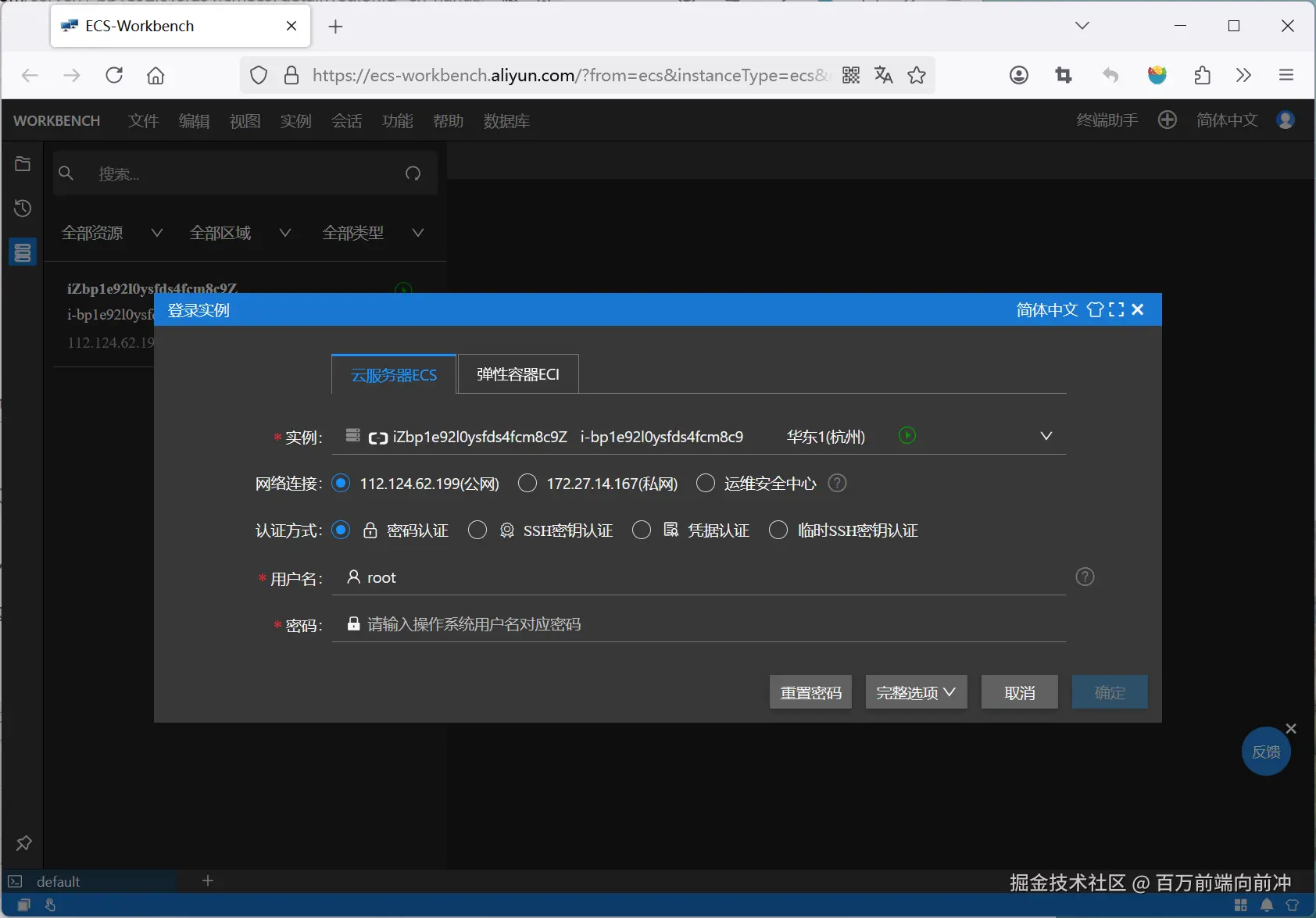The image size is (1316, 918).
Task: Click the add-session plus icon in top bar
Action: 1168,120
